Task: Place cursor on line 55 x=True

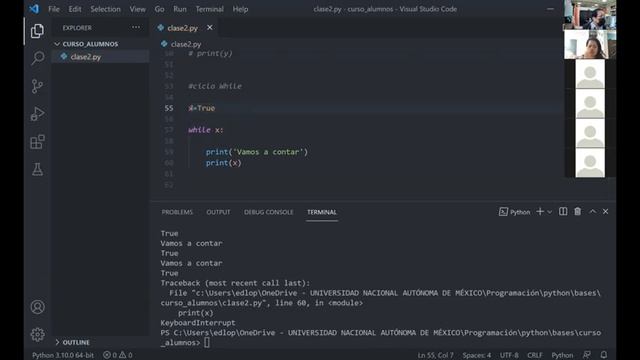Action: click(x=202, y=108)
